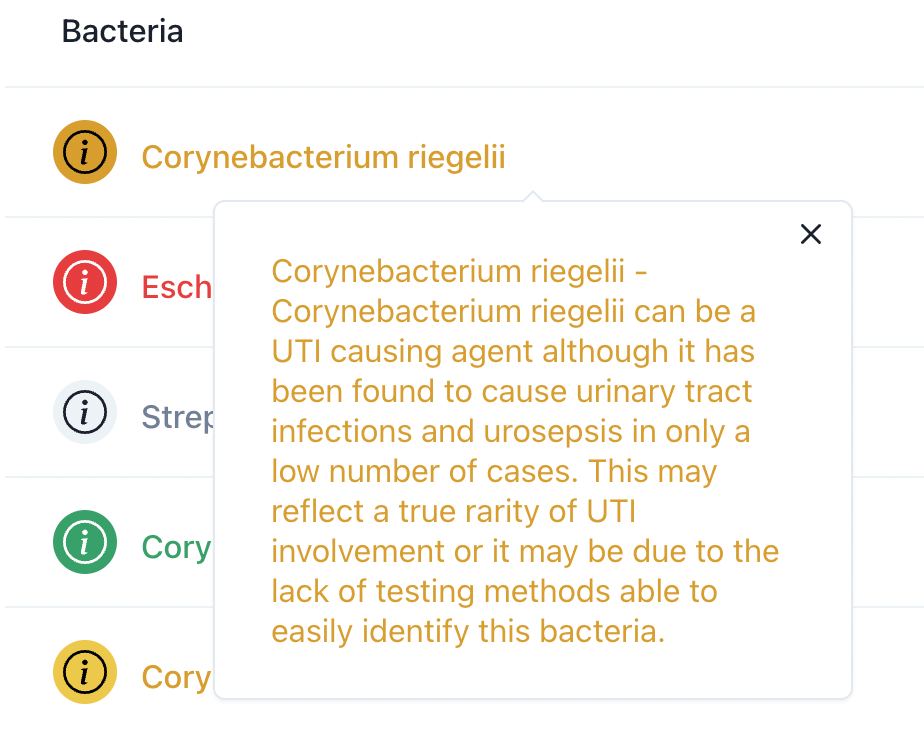Click the popover arrow pointer below riegelii
The height and width of the screenshot is (734, 924).
point(533,196)
